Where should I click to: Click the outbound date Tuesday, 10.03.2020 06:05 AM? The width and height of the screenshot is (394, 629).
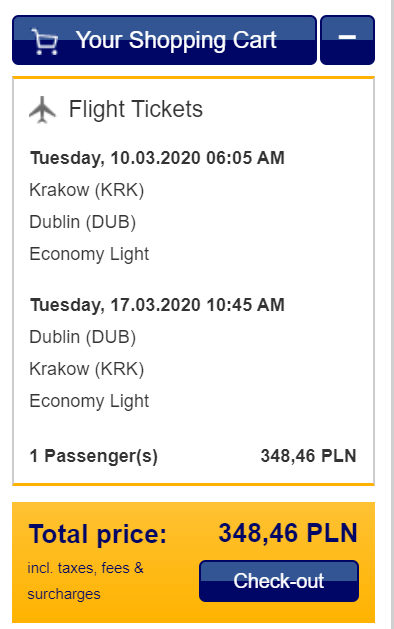(x=157, y=158)
